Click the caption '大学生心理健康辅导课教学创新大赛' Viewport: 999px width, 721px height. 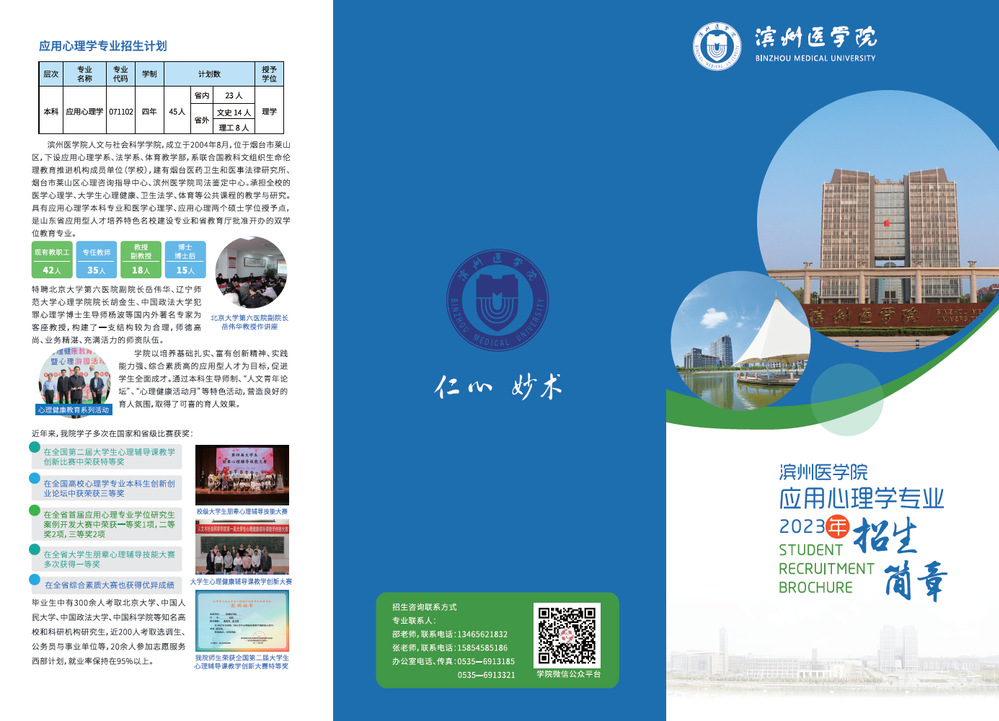coord(241,582)
